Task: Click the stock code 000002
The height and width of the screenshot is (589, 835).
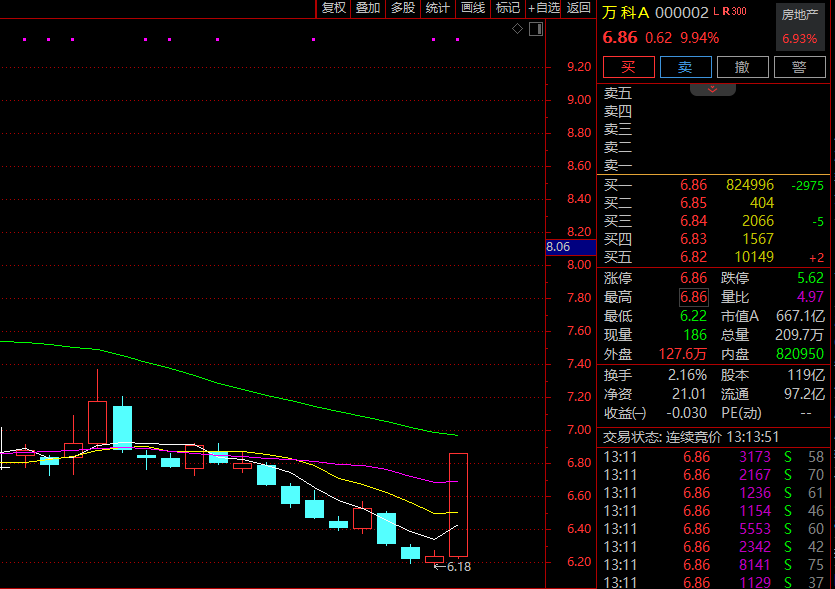Action: pos(682,13)
